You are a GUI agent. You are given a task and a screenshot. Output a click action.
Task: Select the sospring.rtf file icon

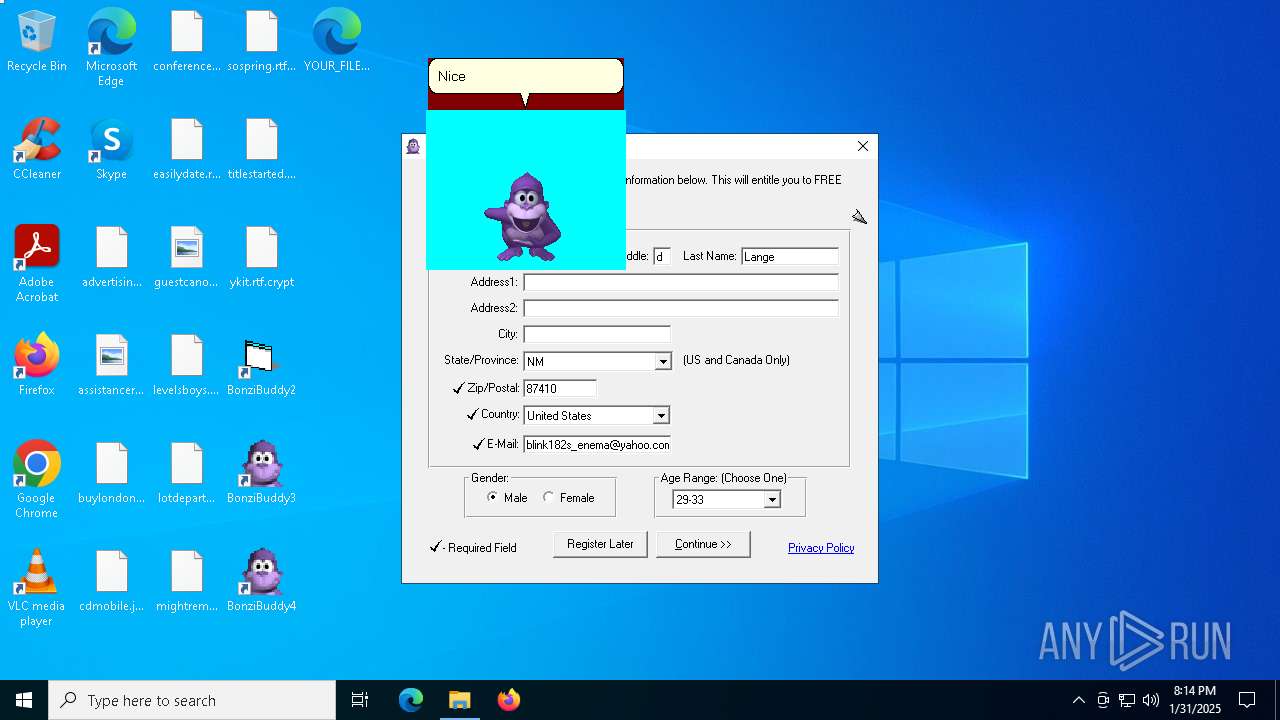(x=262, y=42)
